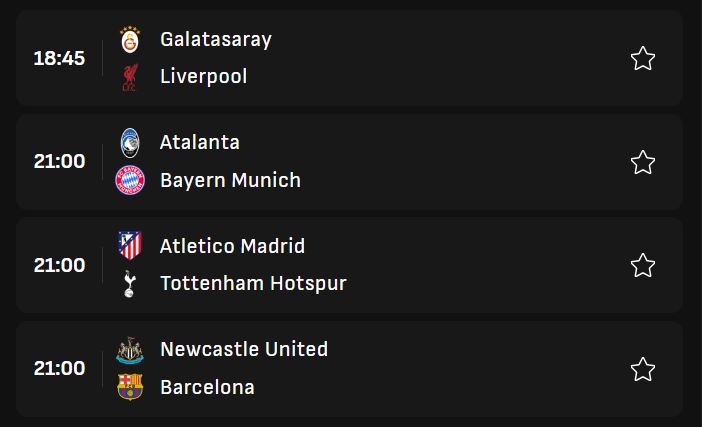702x427 pixels.
Task: Click the Bayern Munich club crest
Action: pyautogui.click(x=130, y=181)
